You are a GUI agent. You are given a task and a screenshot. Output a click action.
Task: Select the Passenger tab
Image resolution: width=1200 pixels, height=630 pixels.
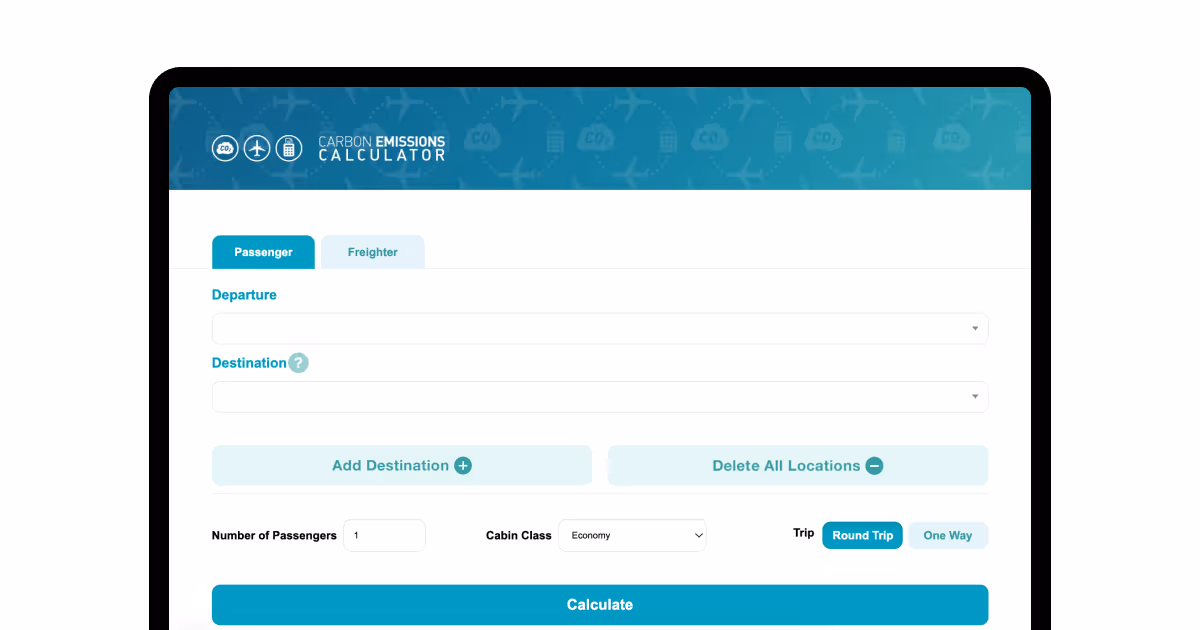point(263,252)
